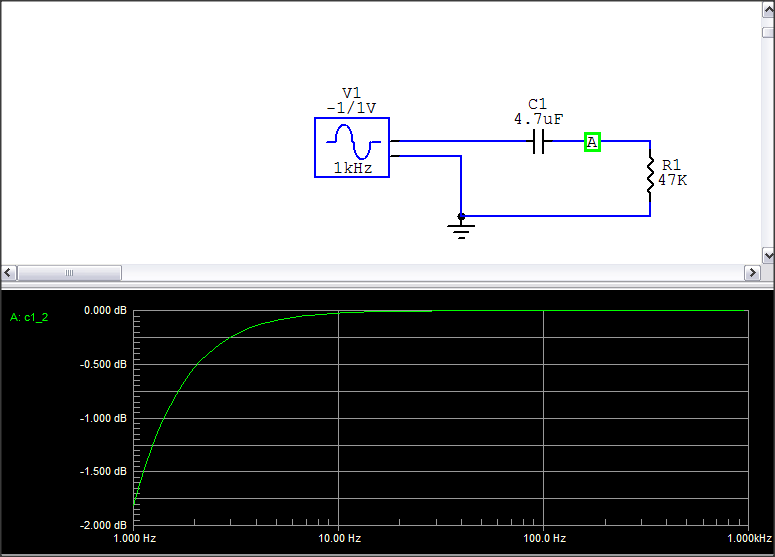Image resolution: width=775 pixels, height=557 pixels.
Task: Click the -1.500 dB axis label
Action: pyautogui.click(x=103, y=471)
